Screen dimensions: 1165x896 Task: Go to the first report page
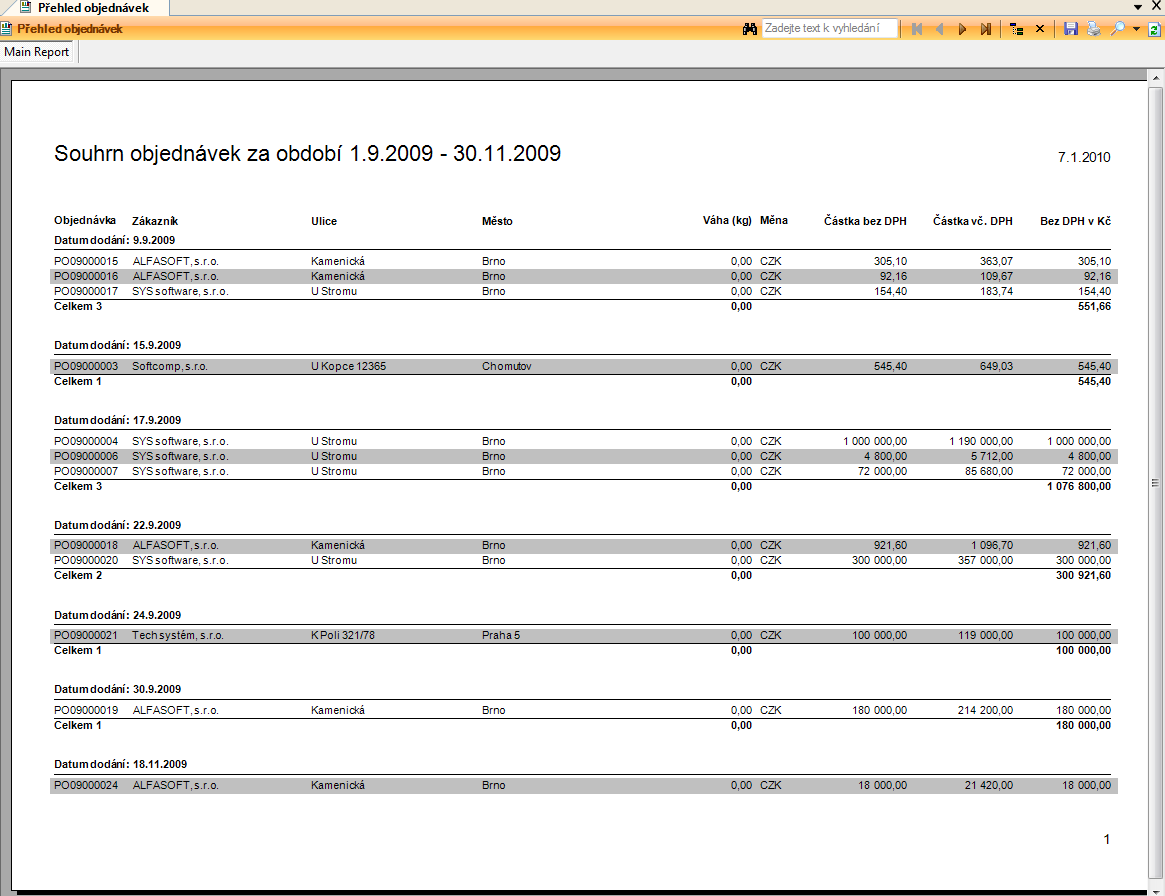[x=916, y=29]
